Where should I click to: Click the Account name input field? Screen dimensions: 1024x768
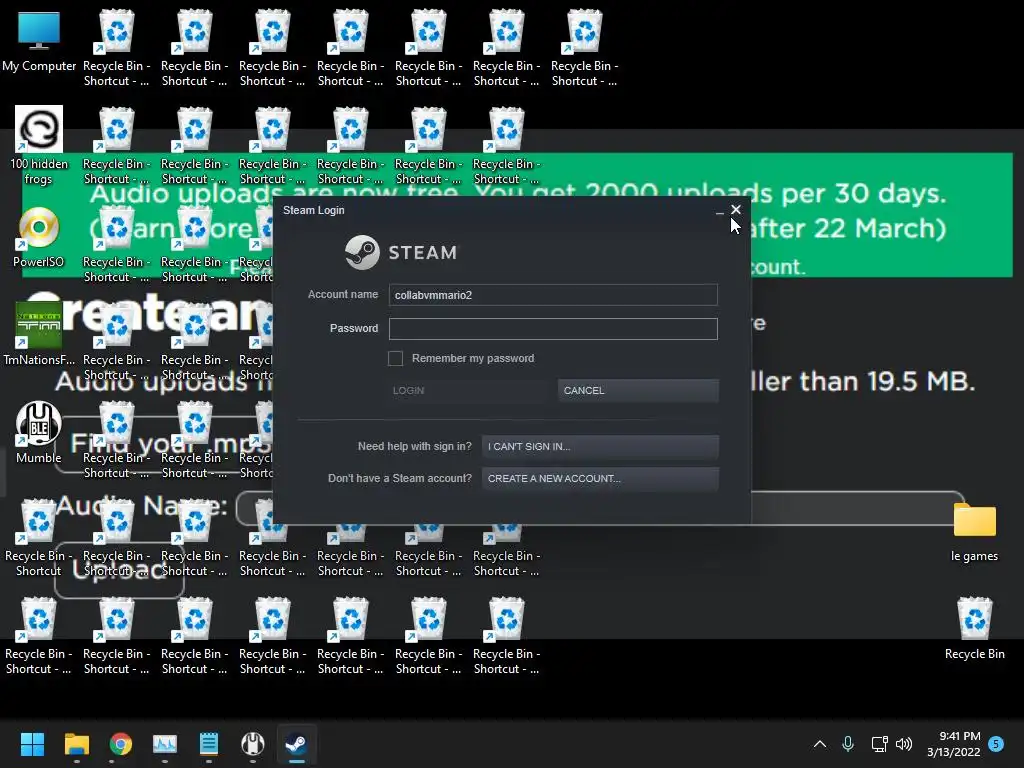click(x=553, y=295)
